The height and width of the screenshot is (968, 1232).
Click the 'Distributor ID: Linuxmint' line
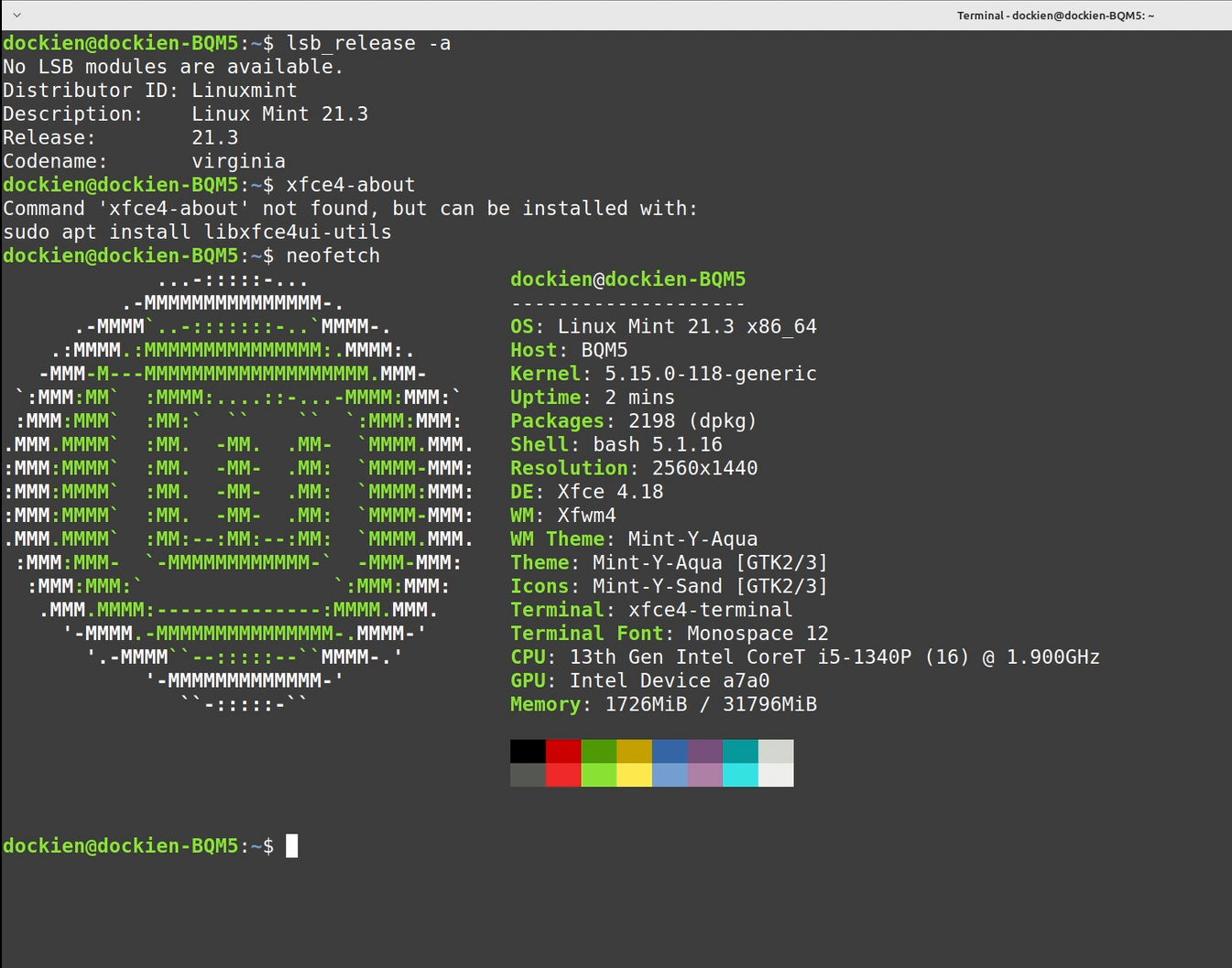pos(150,91)
